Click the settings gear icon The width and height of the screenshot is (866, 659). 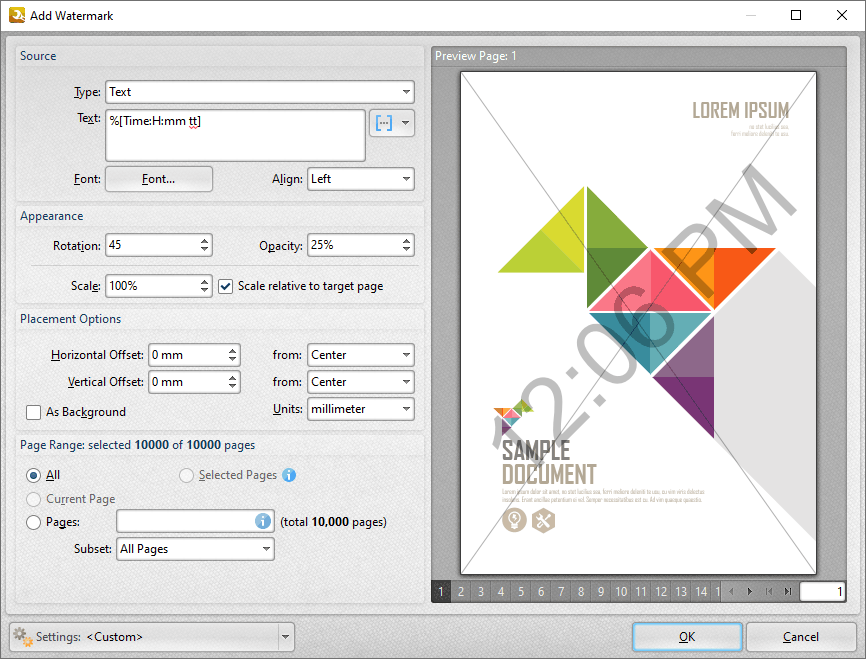coord(20,636)
